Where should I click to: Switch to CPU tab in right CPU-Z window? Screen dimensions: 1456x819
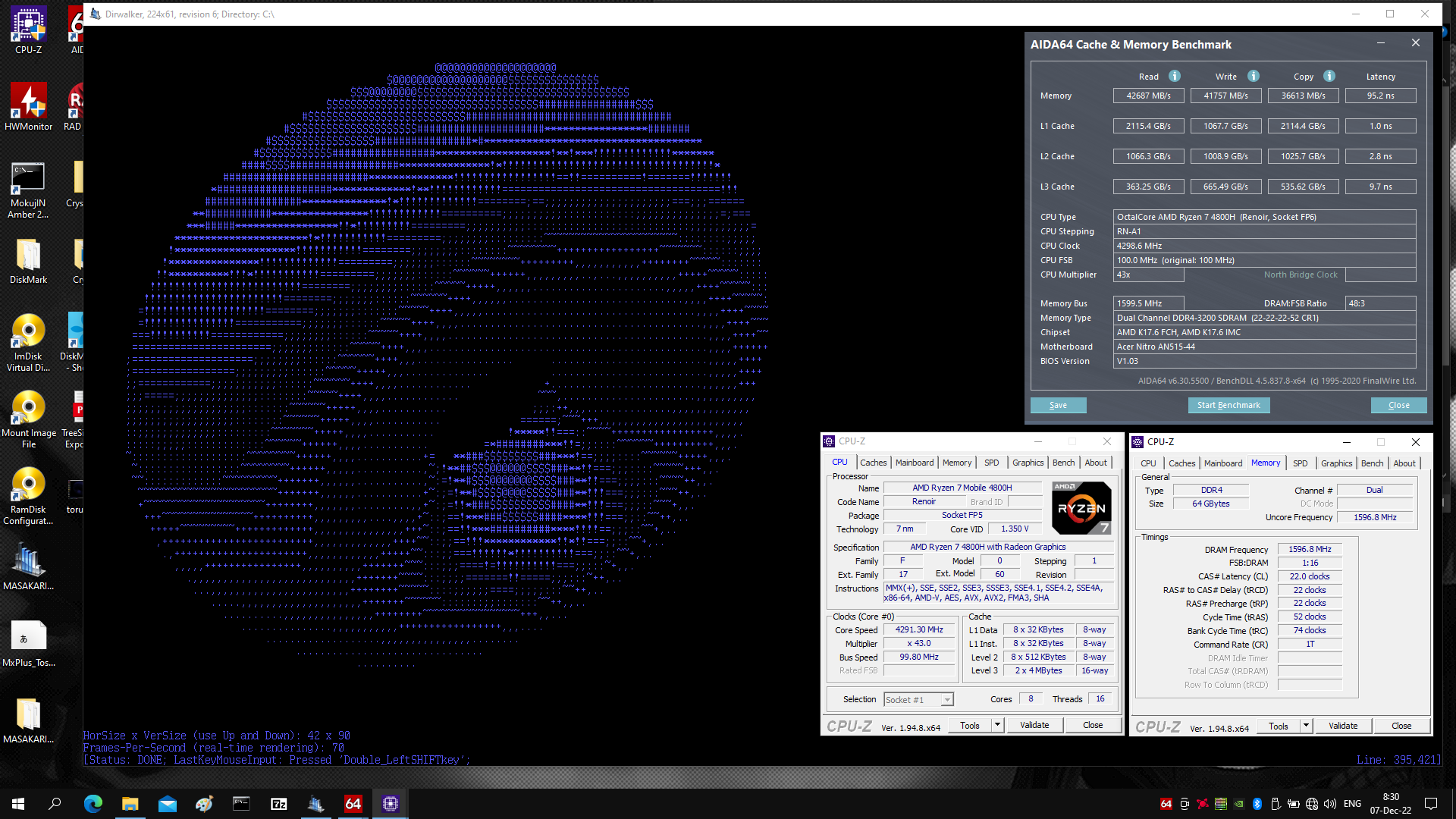coord(1148,463)
